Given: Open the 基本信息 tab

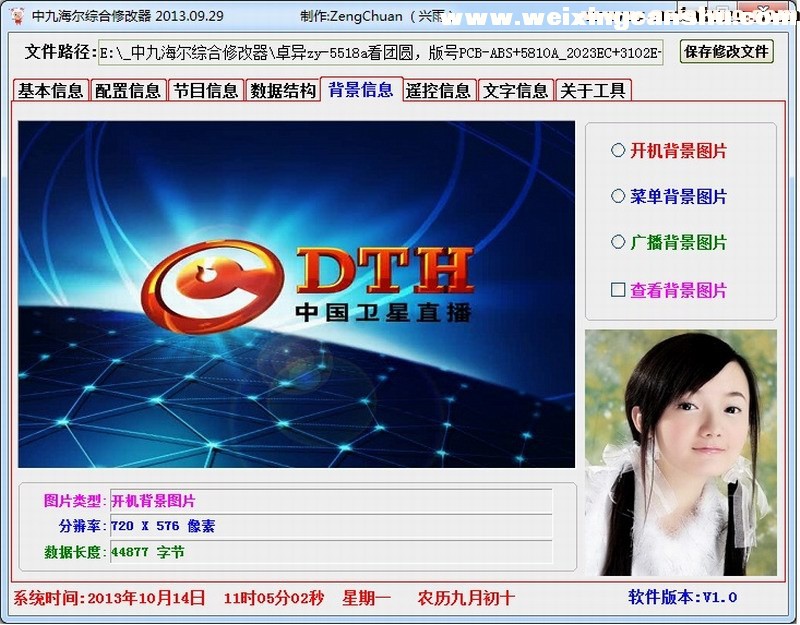Looking at the screenshot, I should coord(51,91).
